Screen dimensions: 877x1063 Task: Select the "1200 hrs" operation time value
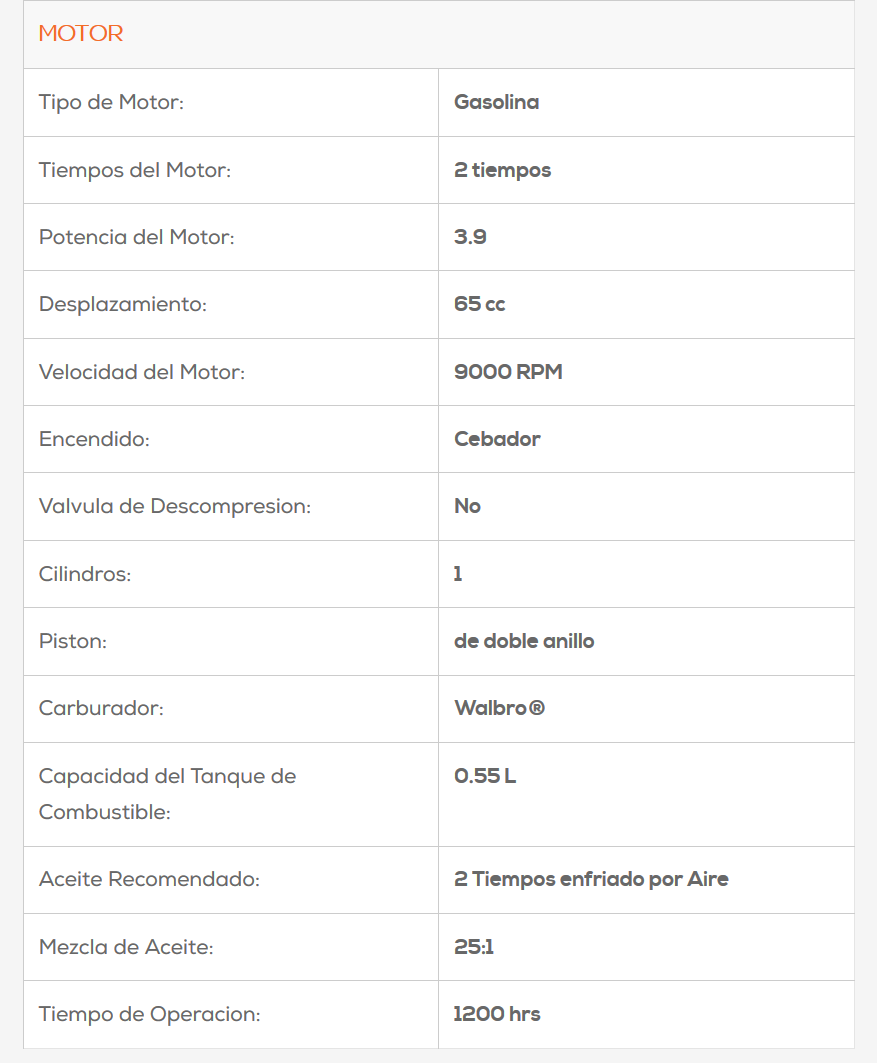[497, 1014]
